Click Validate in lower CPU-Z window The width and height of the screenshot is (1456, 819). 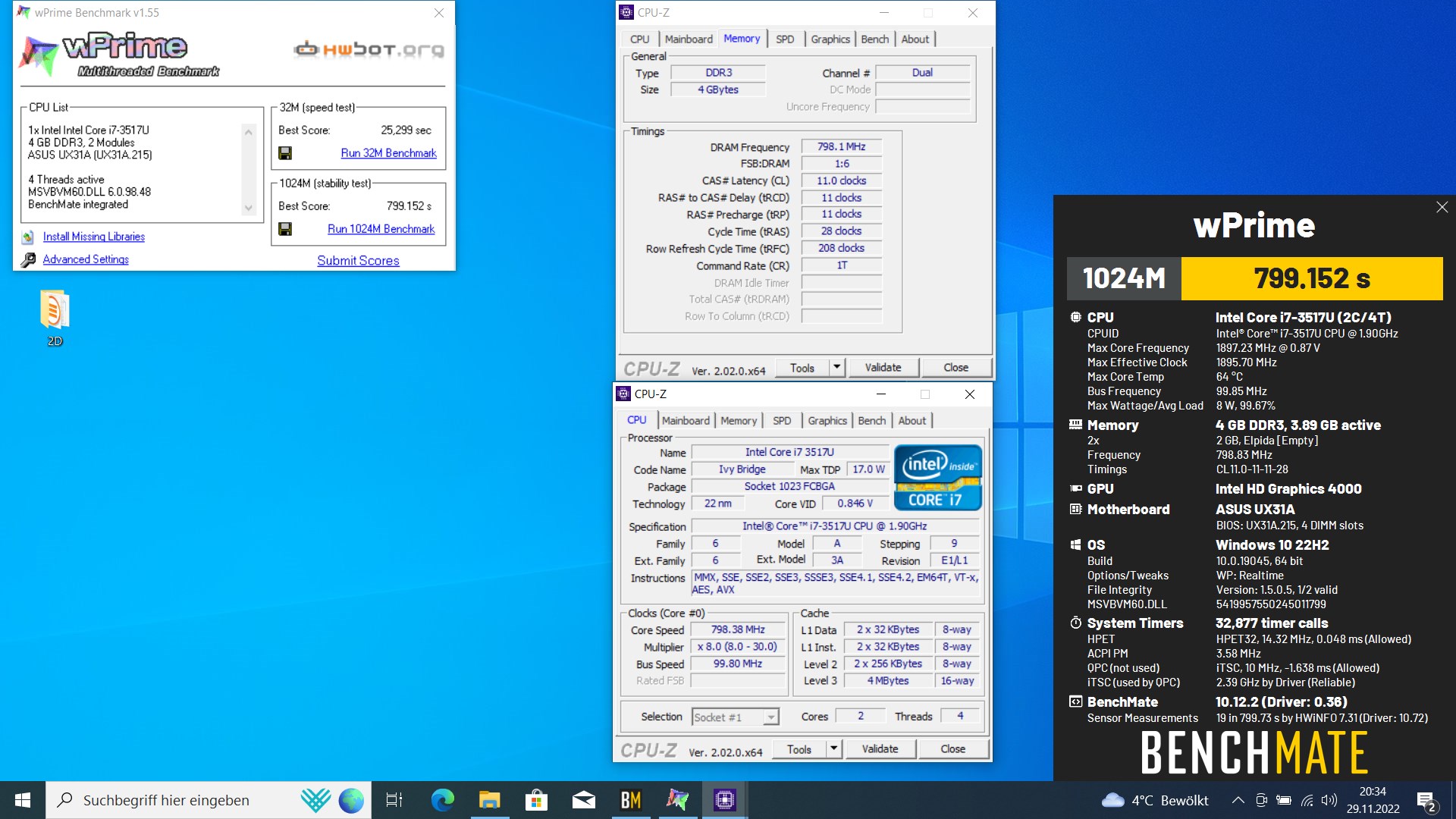point(880,748)
